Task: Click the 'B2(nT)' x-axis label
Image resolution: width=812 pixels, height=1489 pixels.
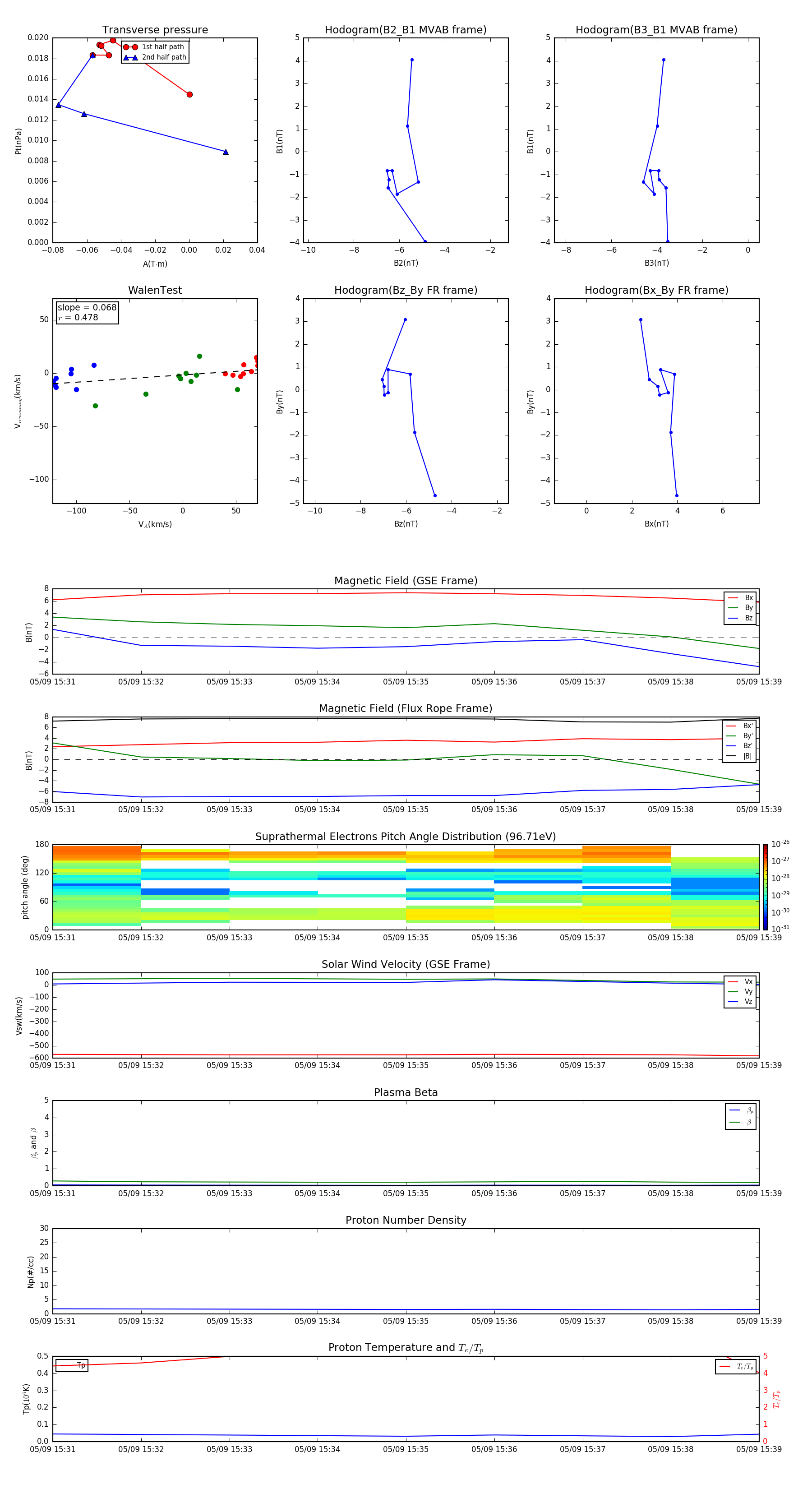Action: [x=406, y=263]
